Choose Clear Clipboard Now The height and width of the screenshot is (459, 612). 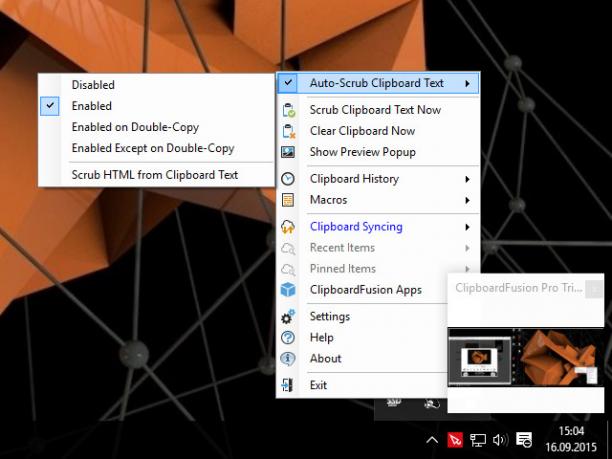[378, 131]
